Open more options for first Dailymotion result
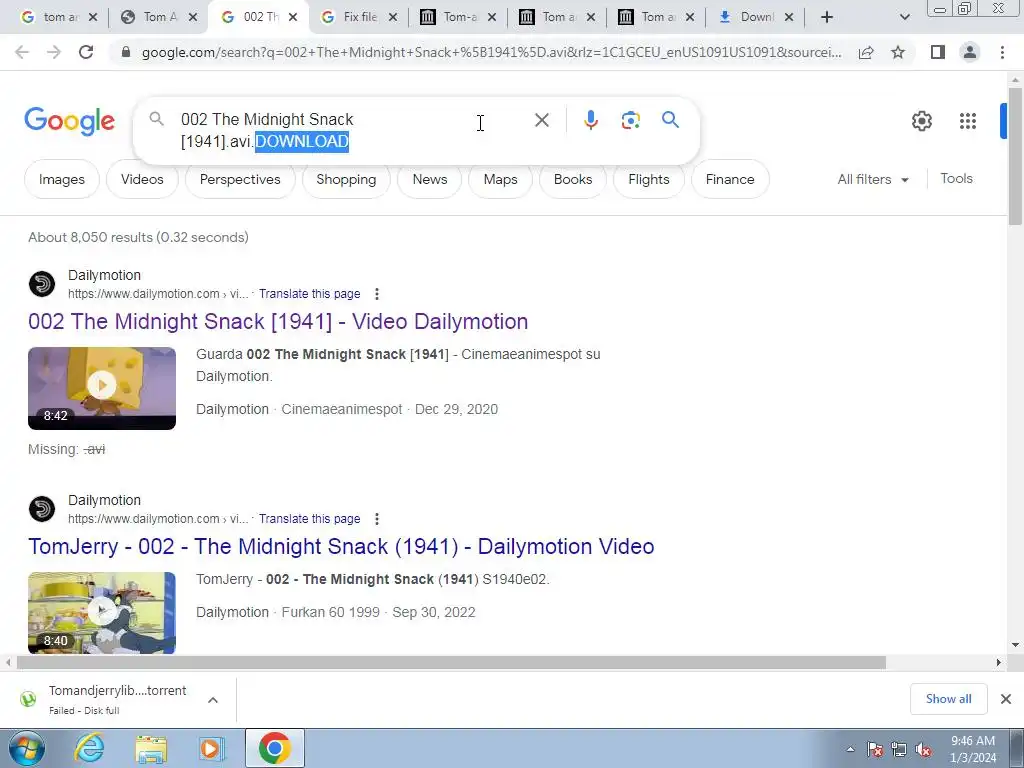The height and width of the screenshot is (768, 1024). click(x=377, y=294)
